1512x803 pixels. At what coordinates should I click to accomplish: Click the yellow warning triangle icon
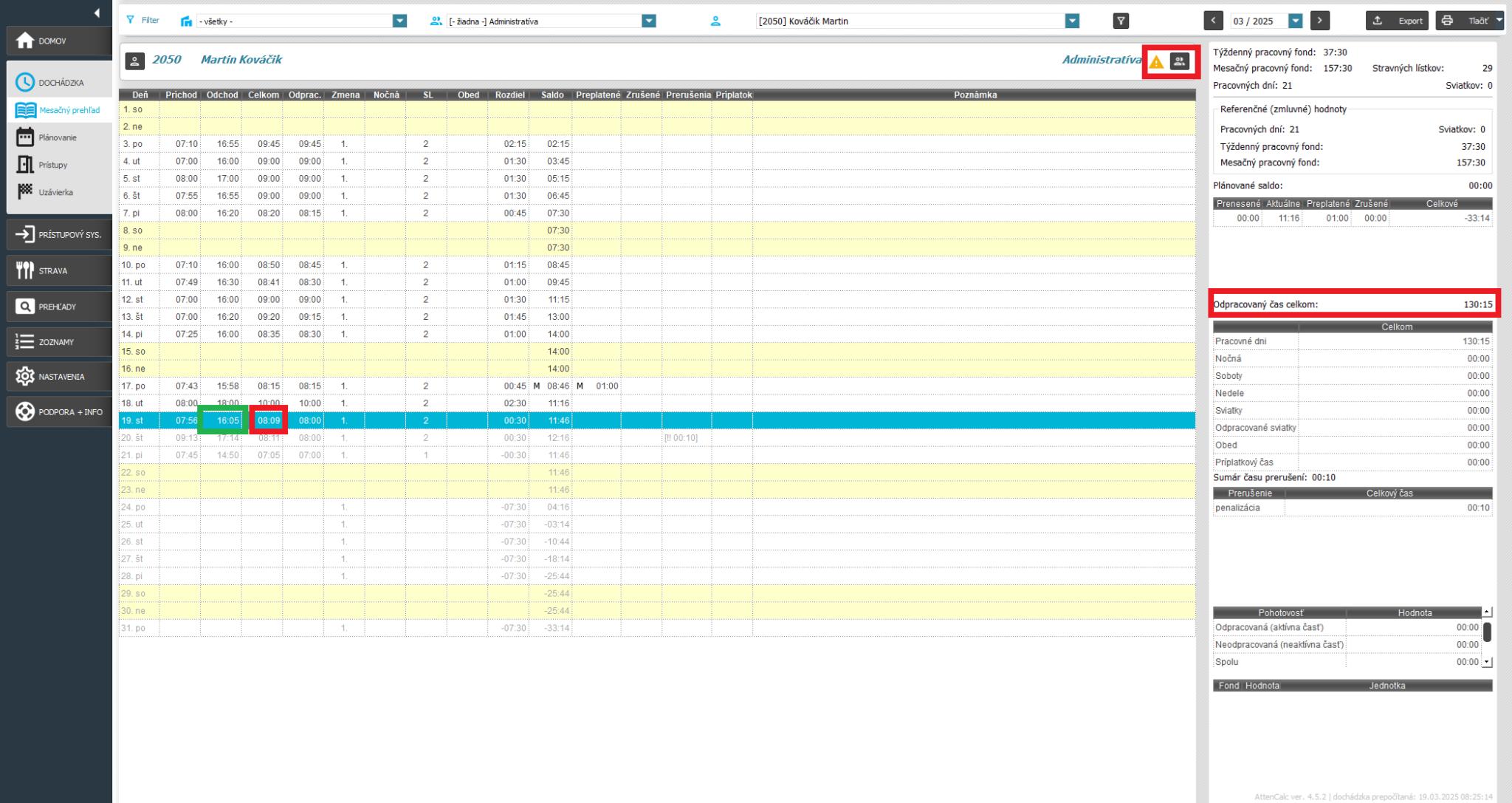point(1156,62)
